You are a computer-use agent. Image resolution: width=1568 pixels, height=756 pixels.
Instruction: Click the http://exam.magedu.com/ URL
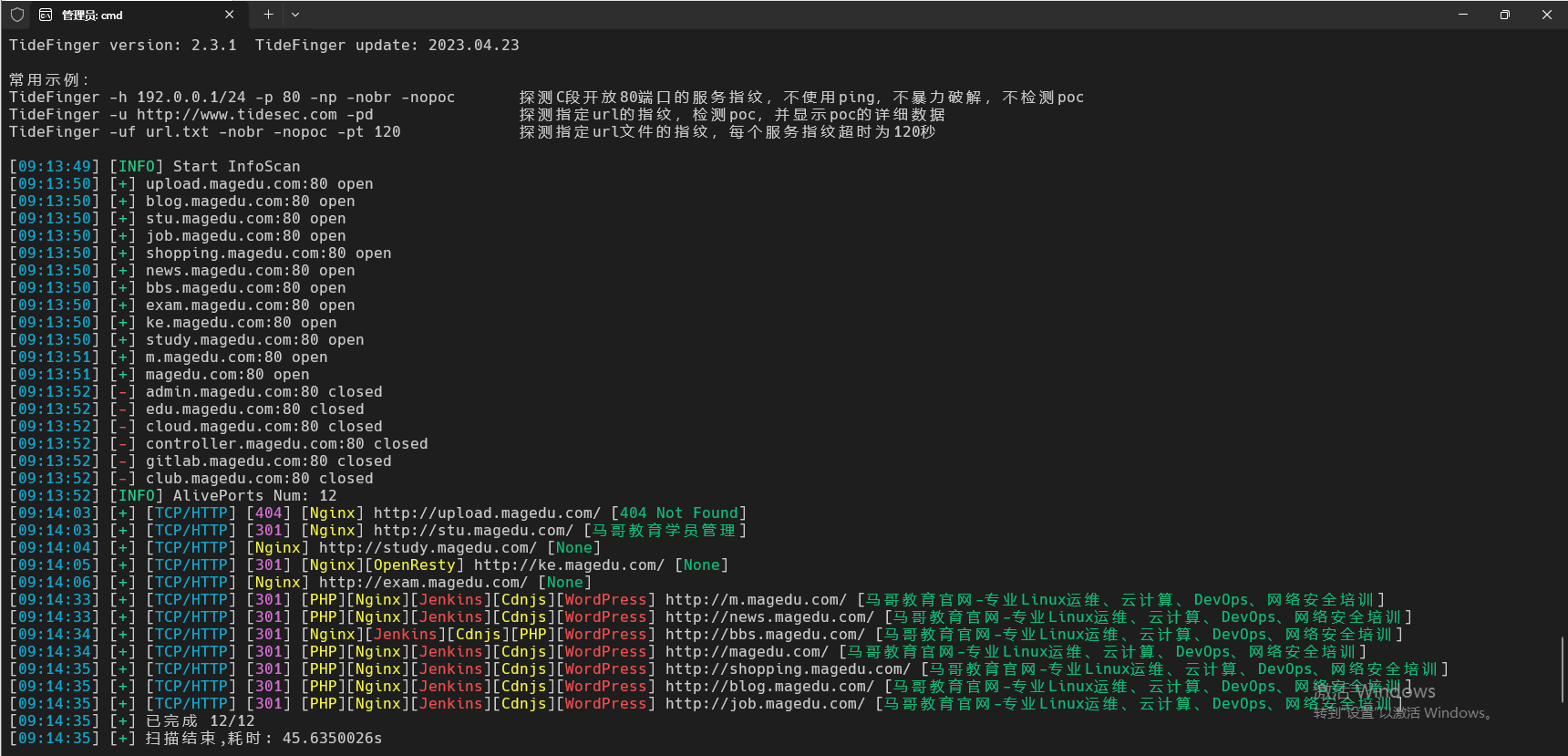coord(423,583)
